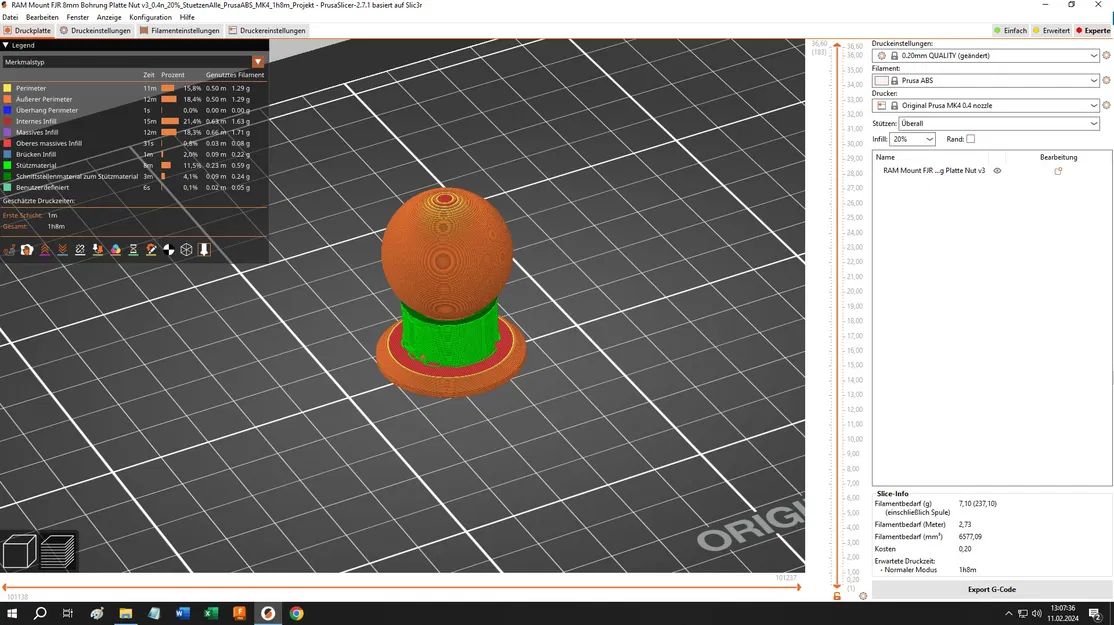The width and height of the screenshot is (1114, 625).
Task: Open Stützen dropdown showing Überall
Action: tap(999, 124)
